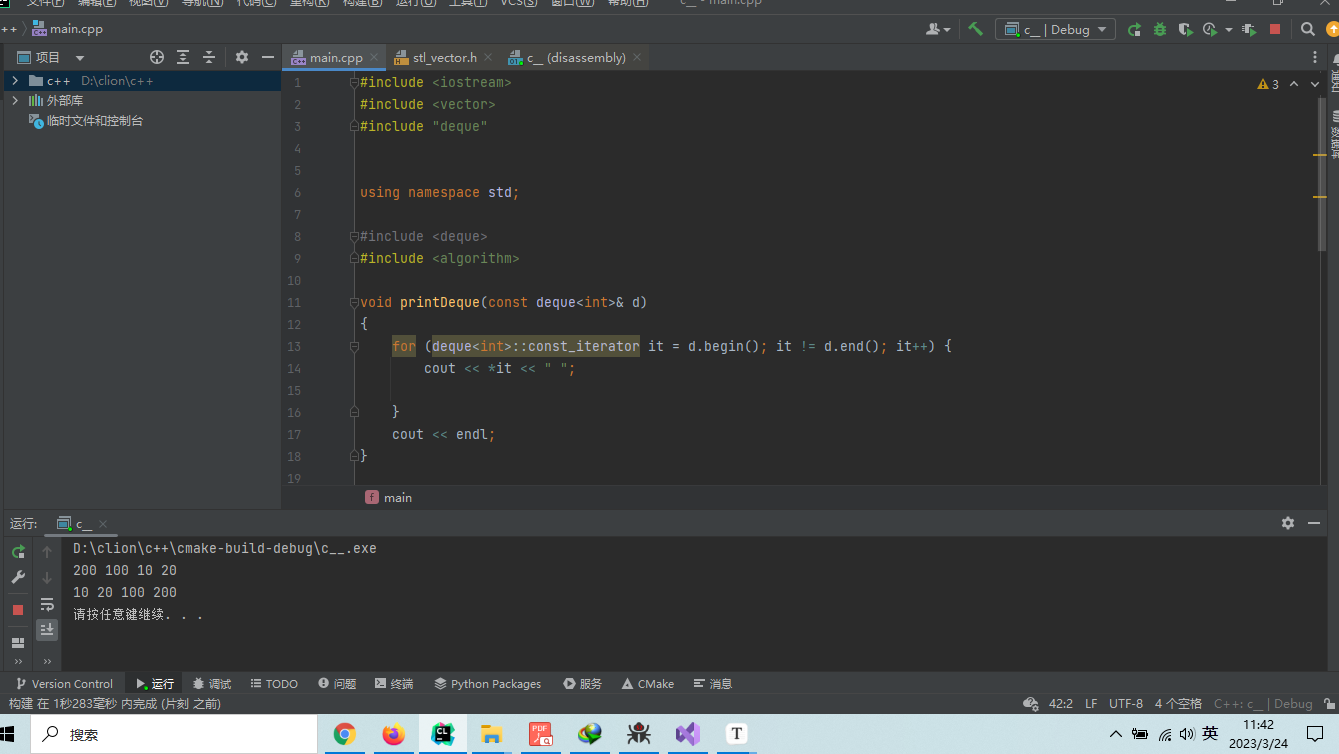Open Project panel gear options

(241, 58)
